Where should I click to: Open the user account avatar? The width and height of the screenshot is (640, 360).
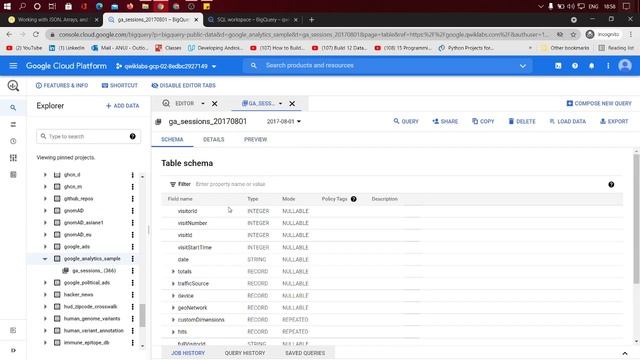[x=625, y=65]
